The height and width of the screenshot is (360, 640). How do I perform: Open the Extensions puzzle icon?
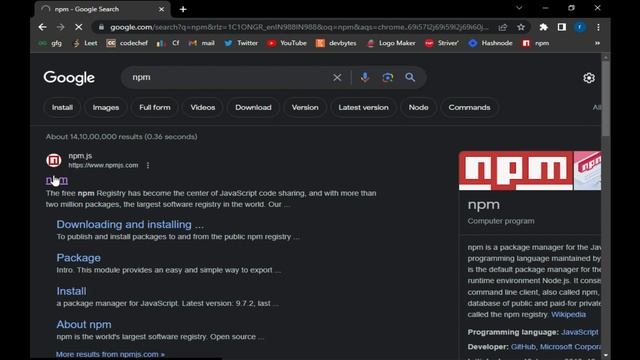click(x=543, y=27)
